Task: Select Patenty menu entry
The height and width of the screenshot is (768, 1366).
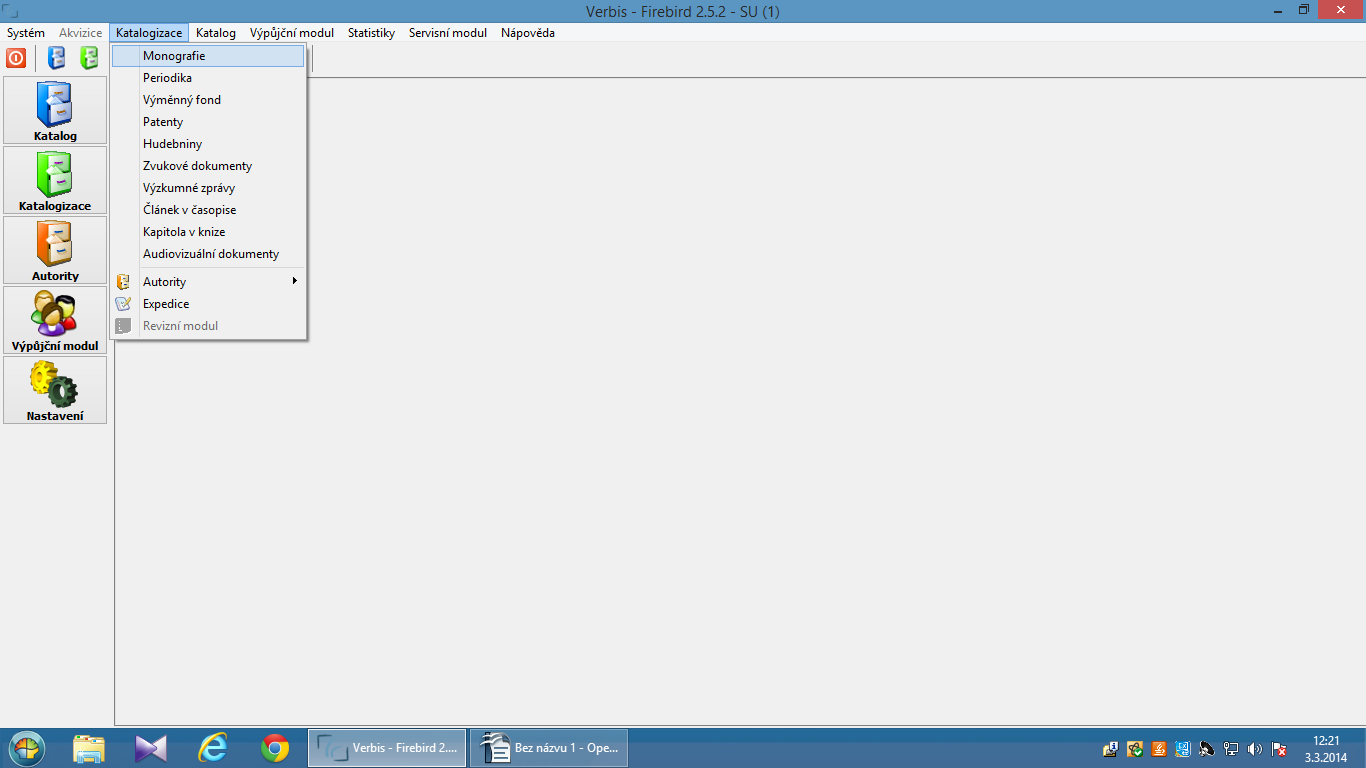Action: pos(208,122)
